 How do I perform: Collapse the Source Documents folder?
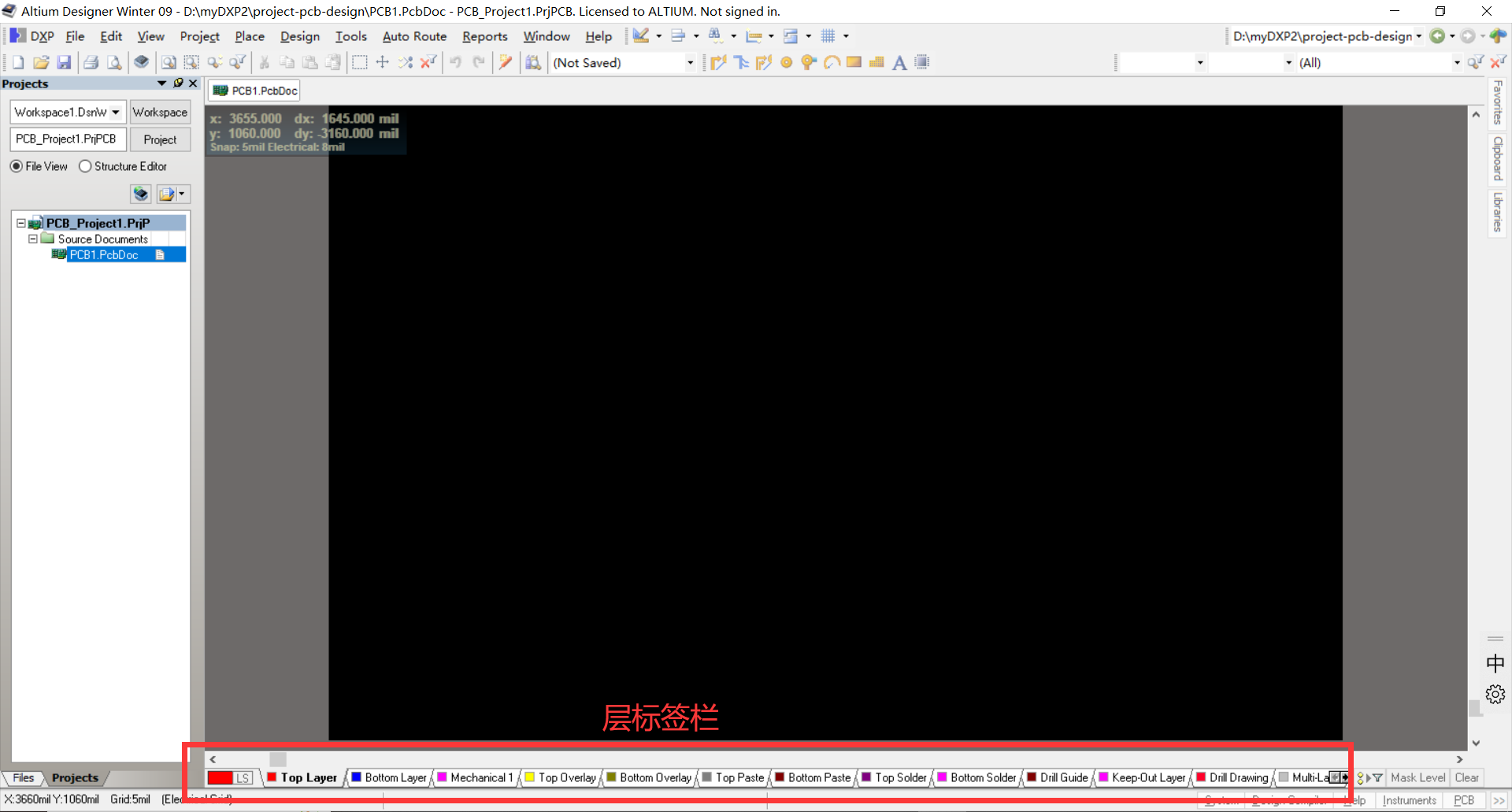click(33, 239)
